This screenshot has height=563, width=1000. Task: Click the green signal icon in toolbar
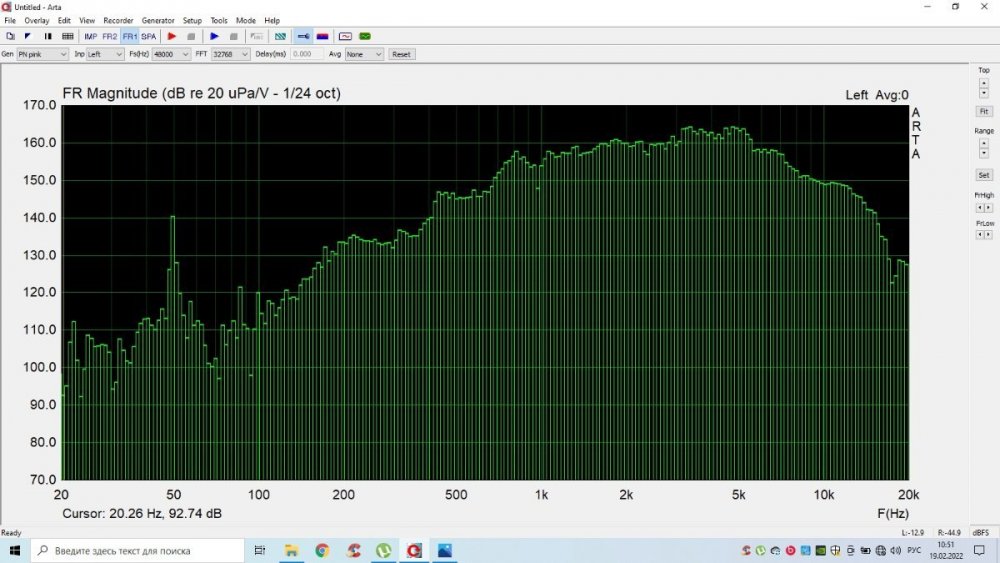(x=365, y=36)
